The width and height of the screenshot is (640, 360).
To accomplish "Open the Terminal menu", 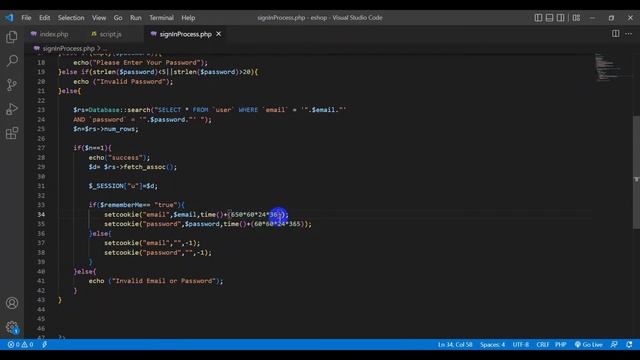I will [161, 18].
